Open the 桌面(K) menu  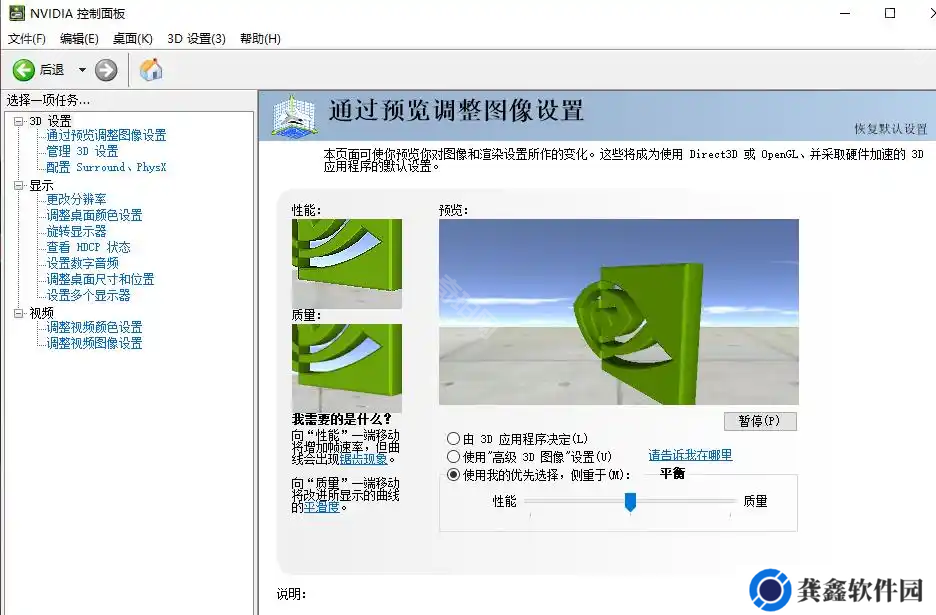click(x=133, y=39)
